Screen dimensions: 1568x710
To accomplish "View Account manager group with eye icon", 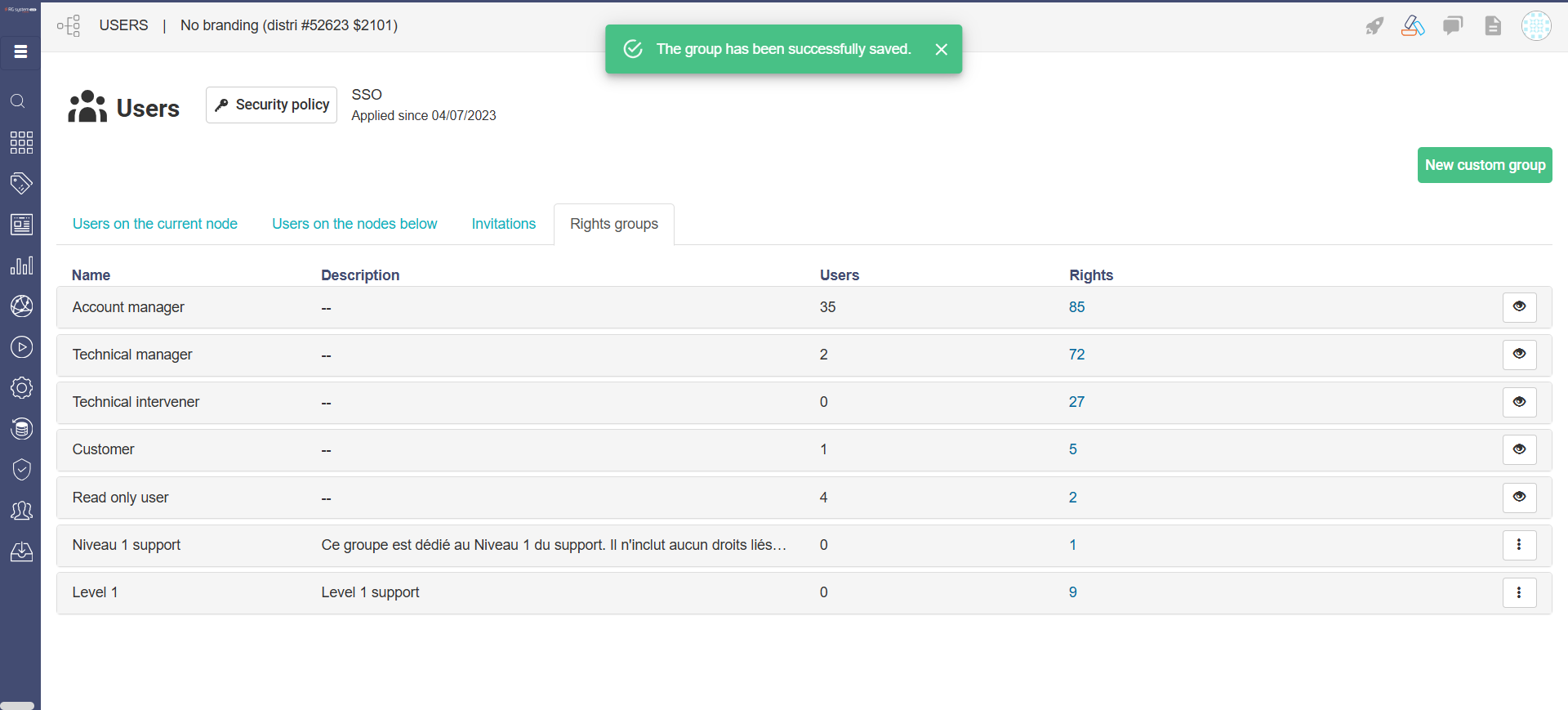I will 1519,307.
